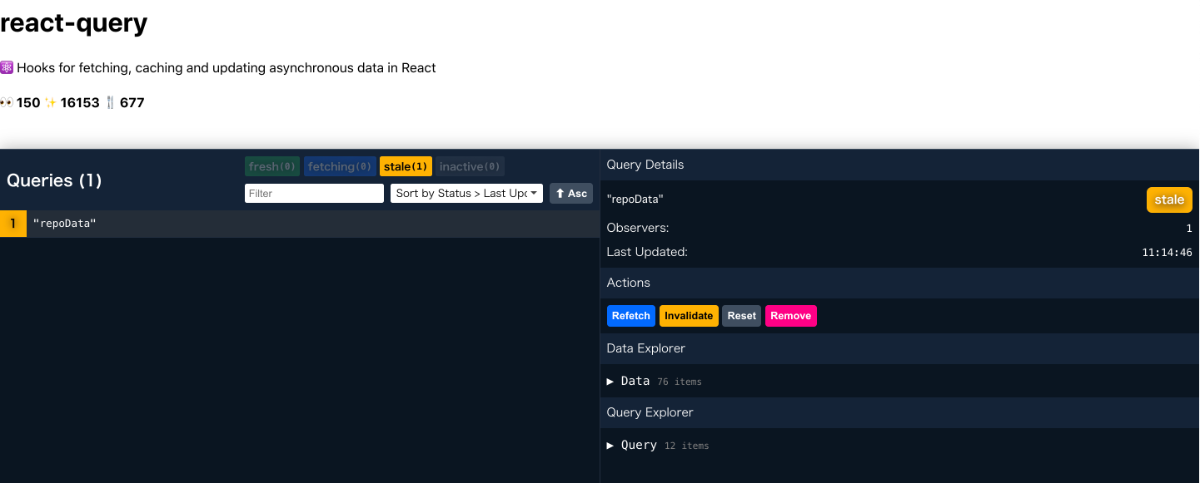The image size is (1200, 483).
Task: Click the "repoData" key in Query Details
Action: tap(635, 200)
